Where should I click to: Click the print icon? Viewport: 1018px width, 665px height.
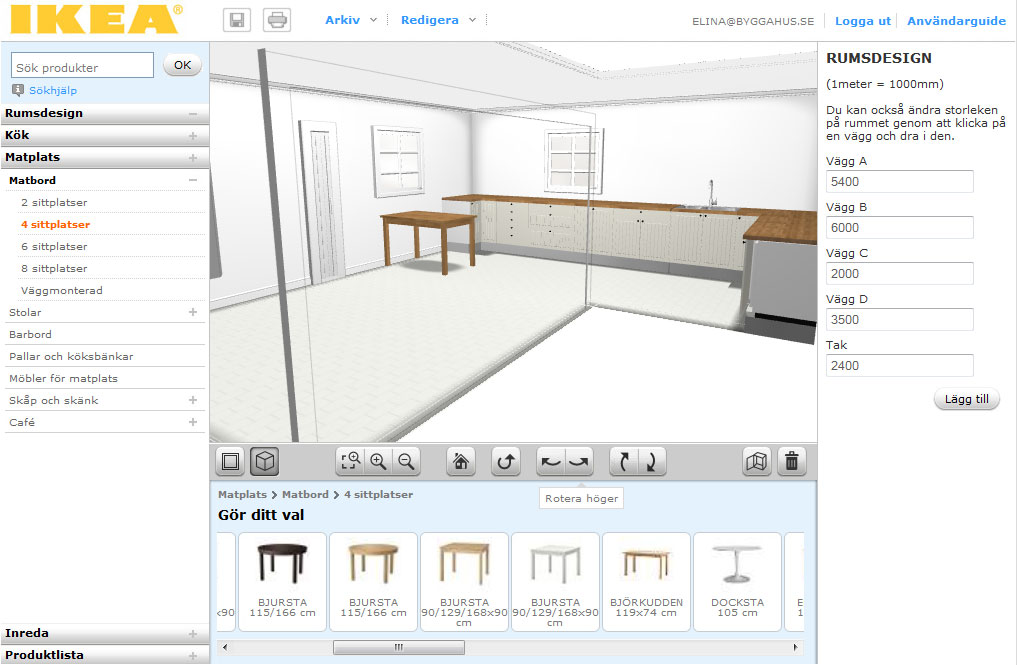point(277,20)
